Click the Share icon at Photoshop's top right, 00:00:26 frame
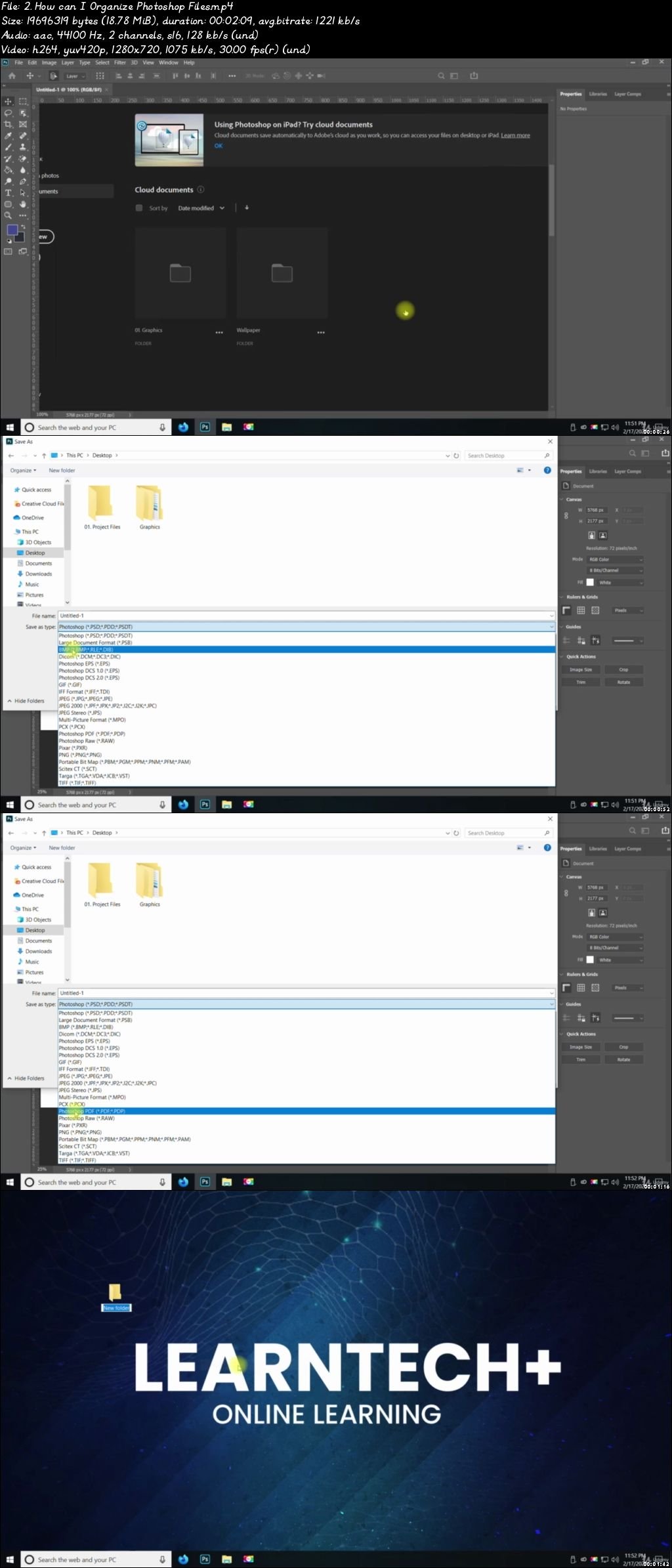The image size is (672, 1568). pyautogui.click(x=474, y=76)
